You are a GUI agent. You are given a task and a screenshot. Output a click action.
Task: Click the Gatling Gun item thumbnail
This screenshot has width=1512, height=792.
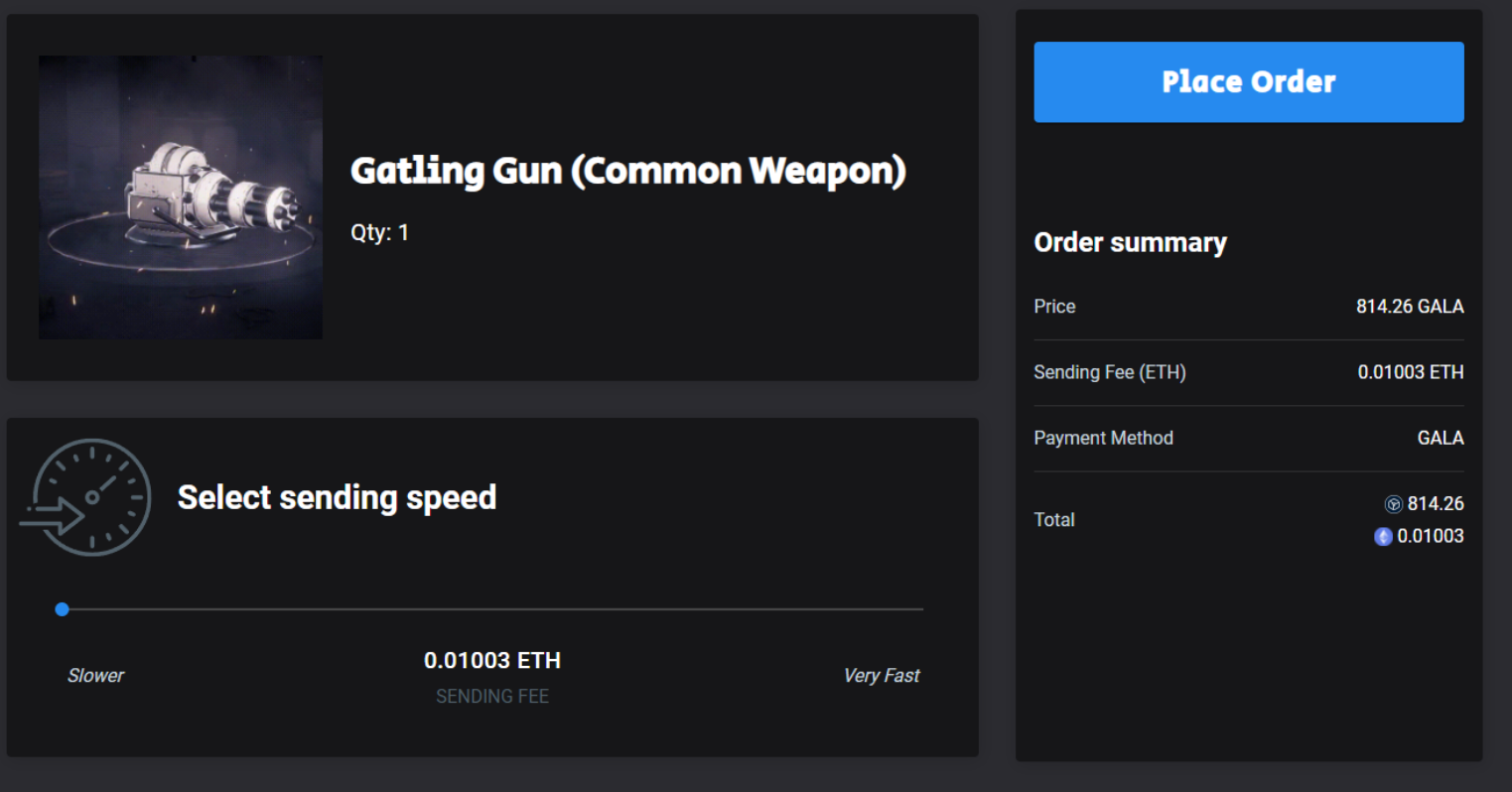point(181,198)
